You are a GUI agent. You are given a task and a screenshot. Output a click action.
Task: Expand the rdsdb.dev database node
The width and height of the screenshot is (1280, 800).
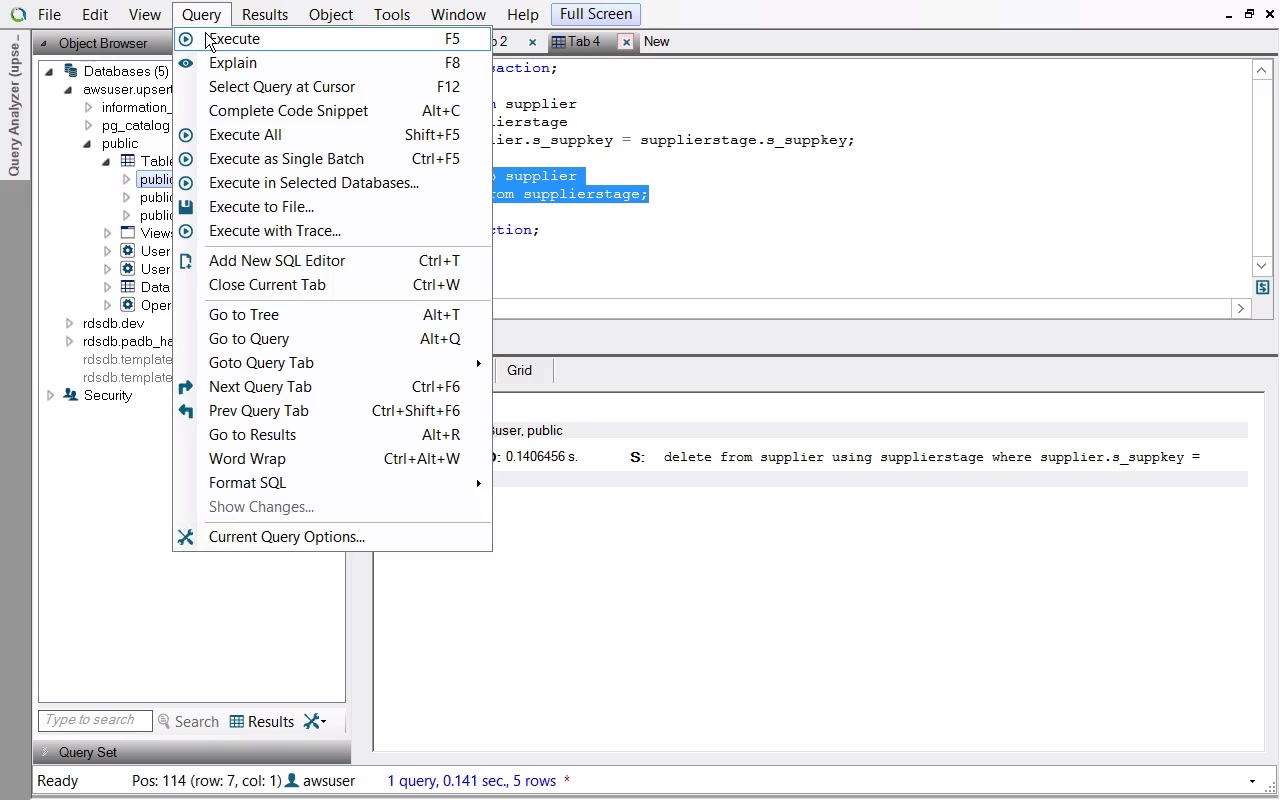click(69, 324)
